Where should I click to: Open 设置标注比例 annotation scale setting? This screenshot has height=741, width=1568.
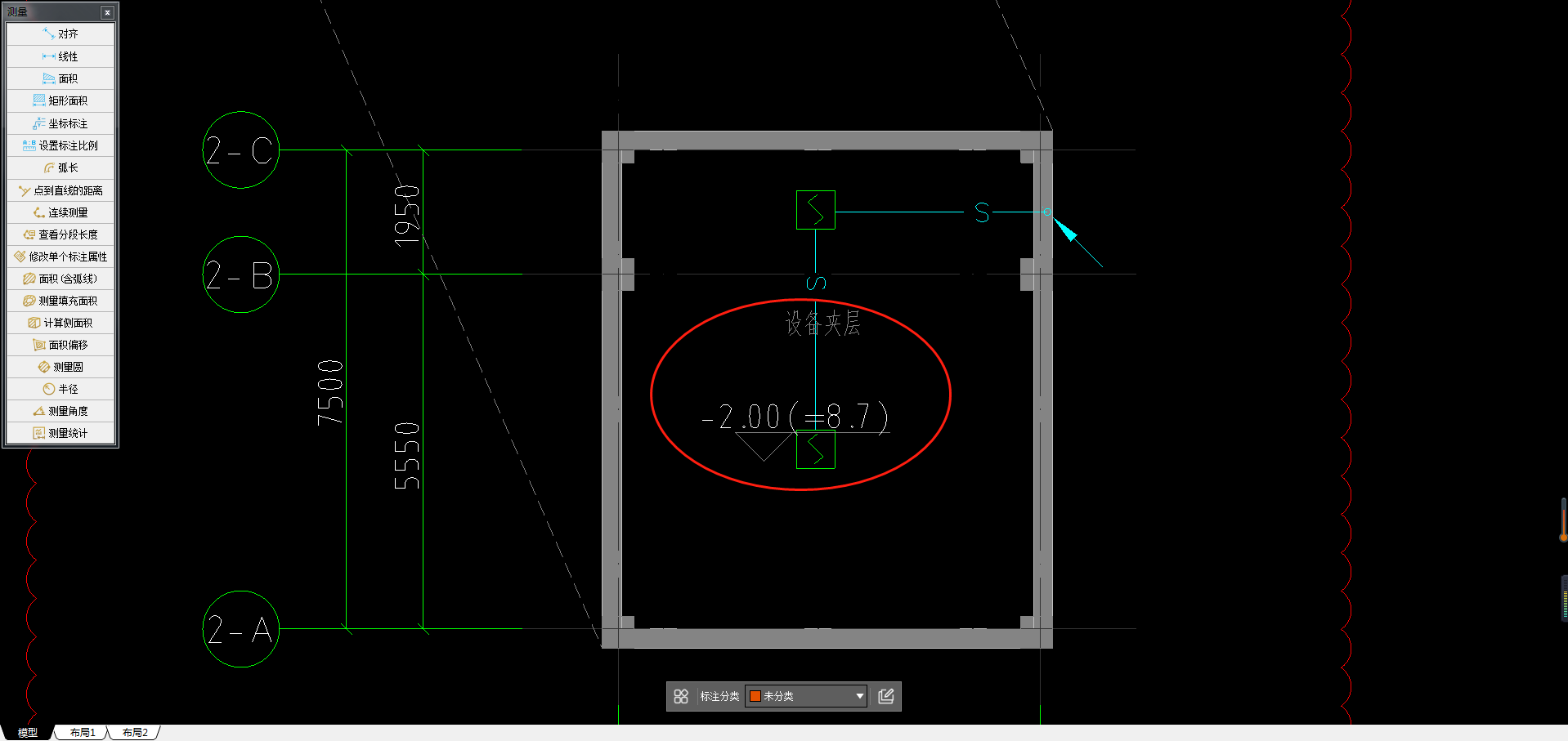[60, 145]
